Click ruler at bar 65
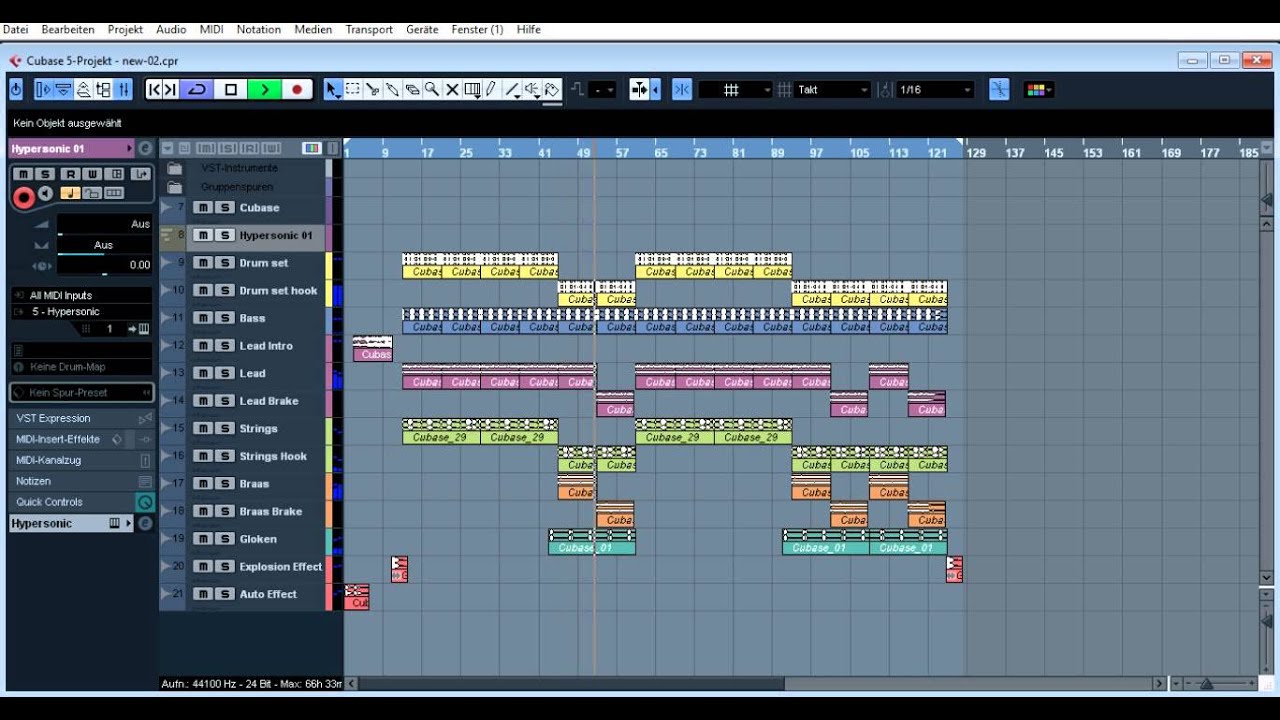The height and width of the screenshot is (720, 1280). (x=661, y=152)
